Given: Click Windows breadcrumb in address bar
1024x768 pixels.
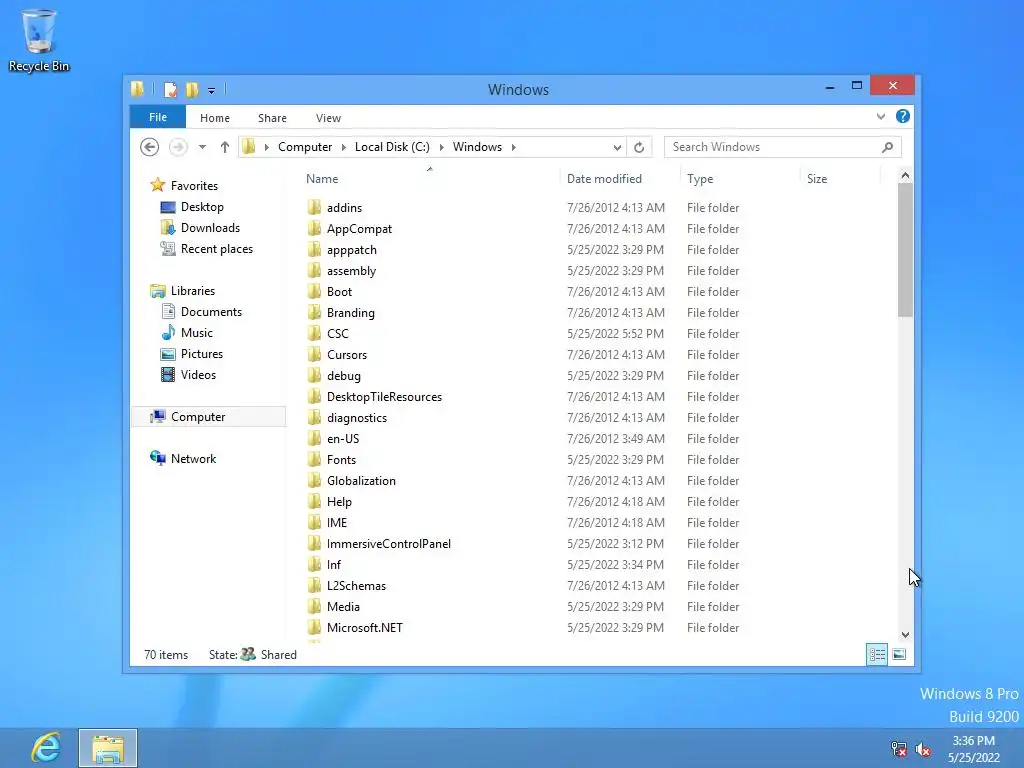Looking at the screenshot, I should (477, 147).
